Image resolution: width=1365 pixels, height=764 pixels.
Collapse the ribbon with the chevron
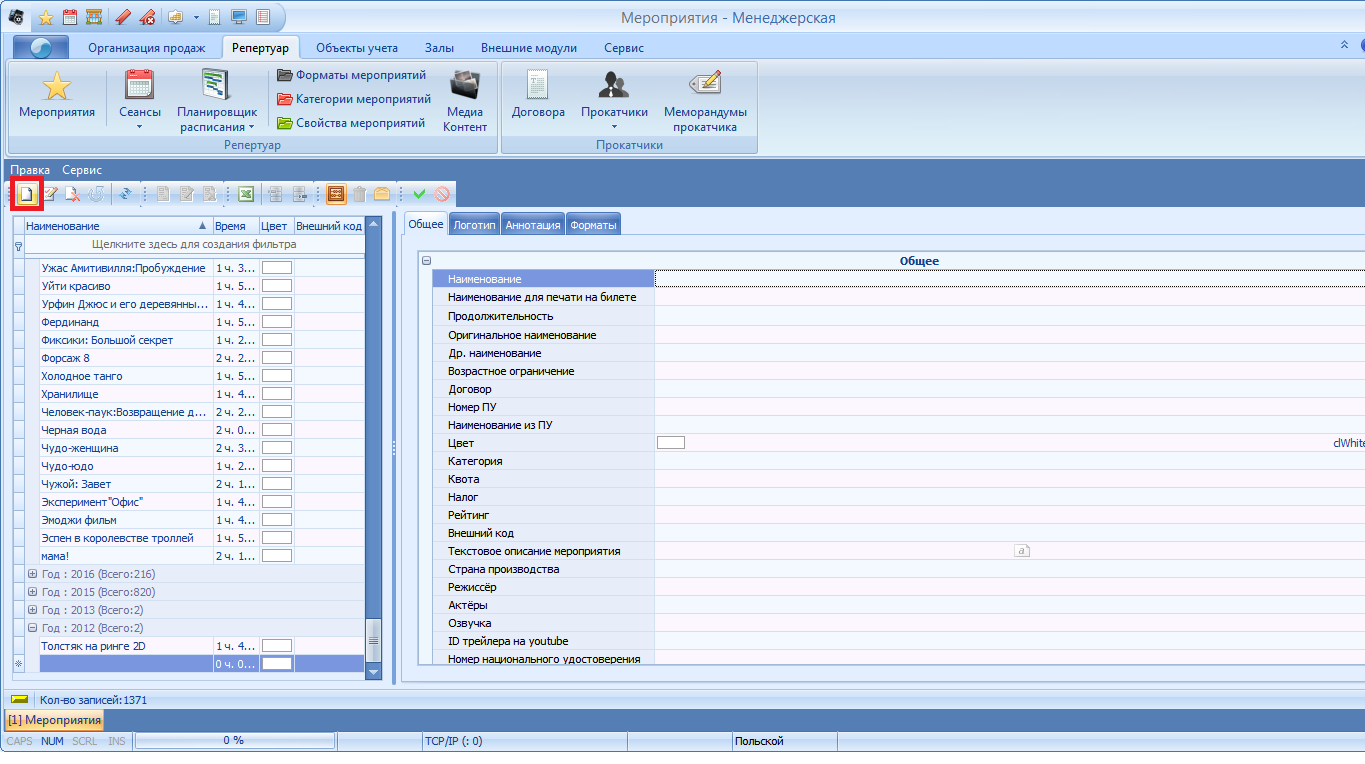(1344, 45)
